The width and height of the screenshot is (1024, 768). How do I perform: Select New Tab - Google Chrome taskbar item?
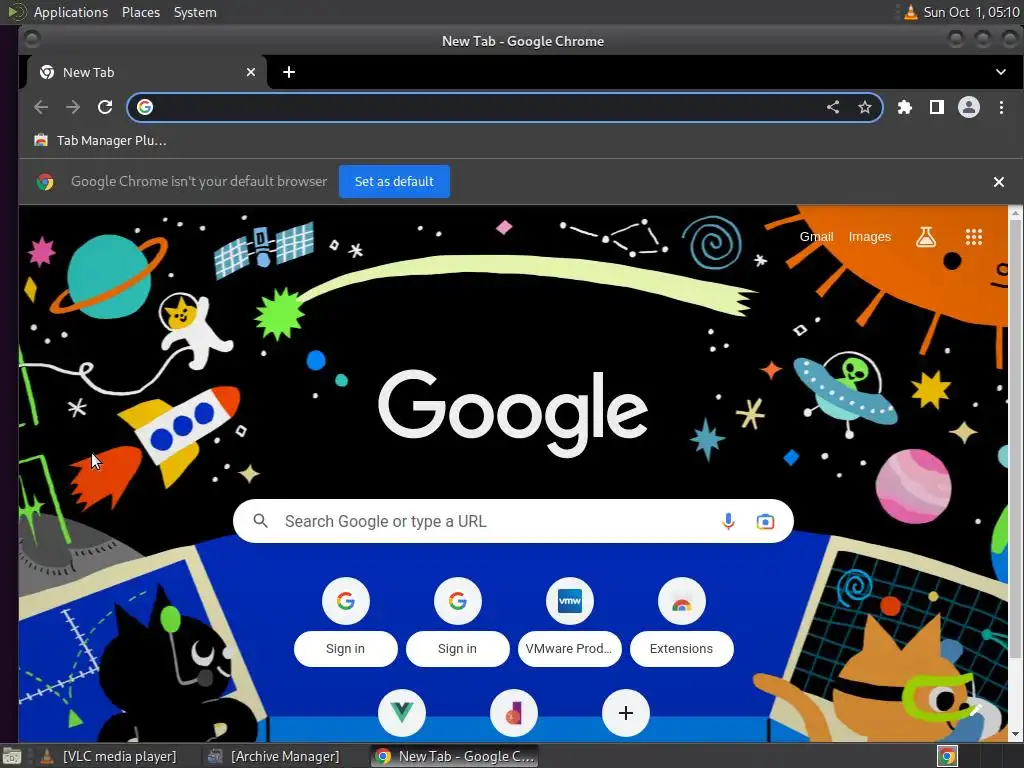coord(455,756)
